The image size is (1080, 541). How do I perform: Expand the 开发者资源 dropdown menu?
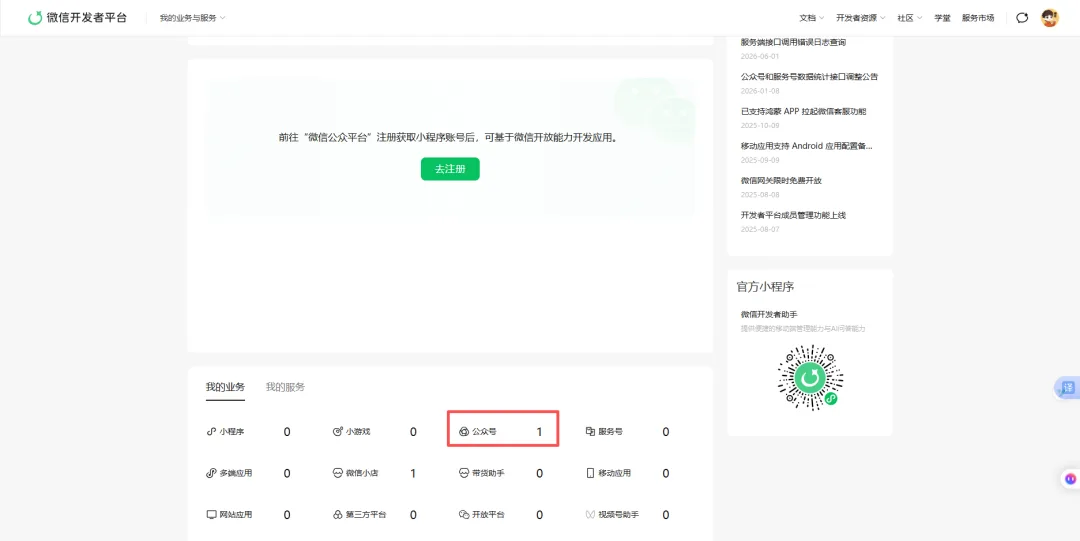coord(861,18)
